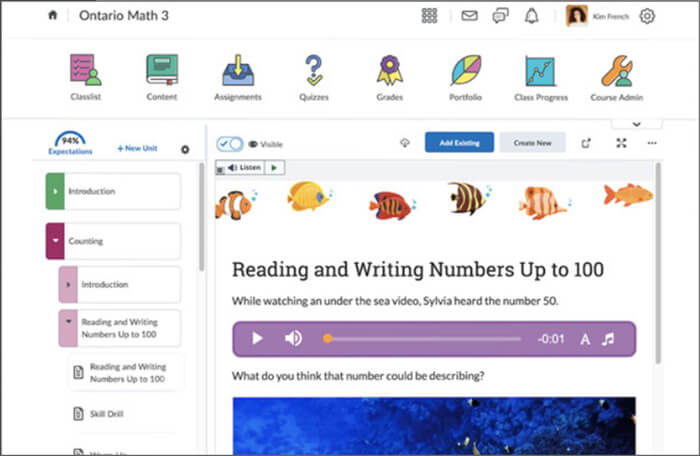The image size is (700, 456).
Task: Select the green Introduction unit
Action: click(113, 191)
